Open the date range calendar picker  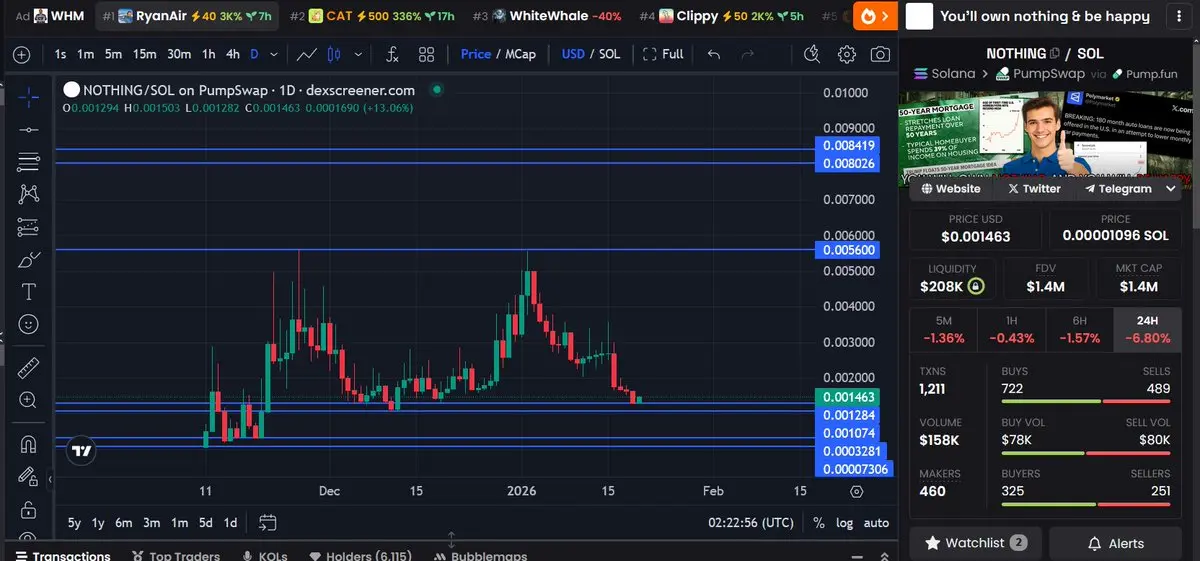267,522
